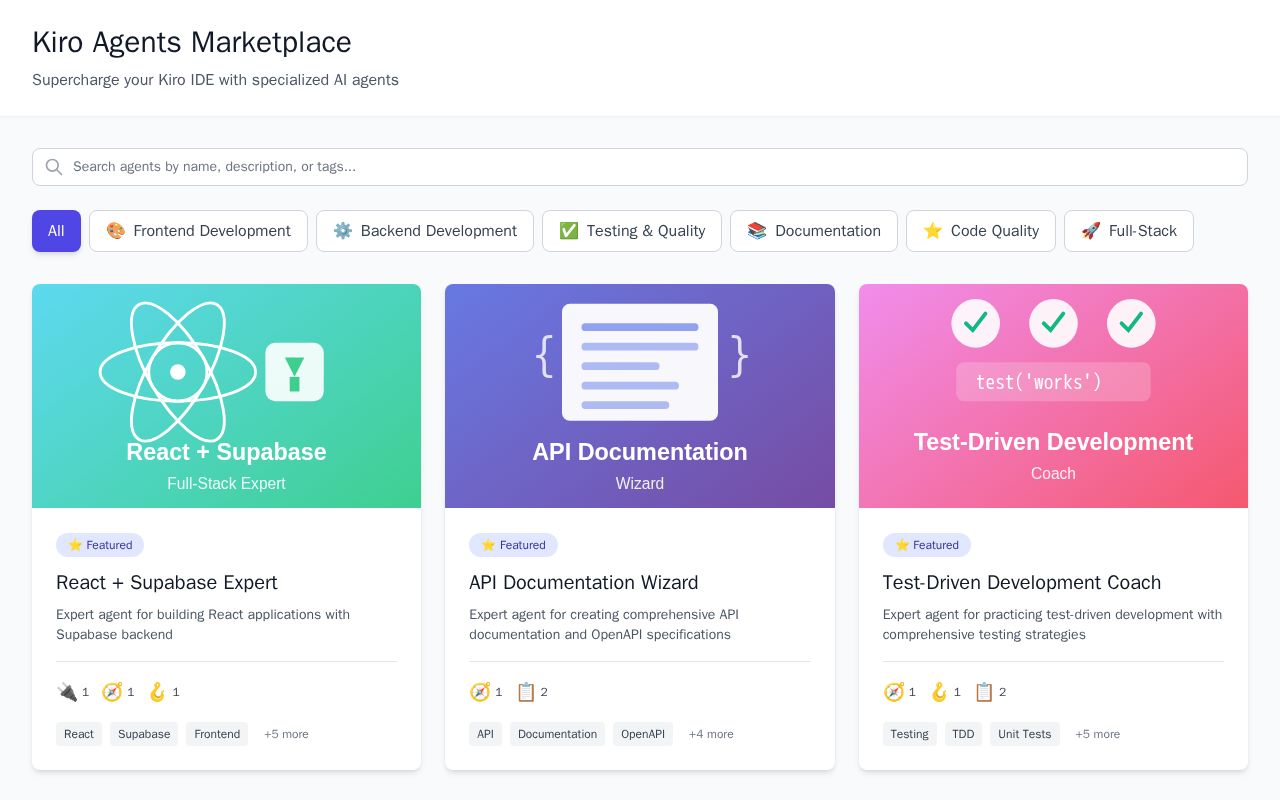Click the React atom logo illustration
Image resolution: width=1280 pixels, height=800 pixels.
click(x=178, y=372)
